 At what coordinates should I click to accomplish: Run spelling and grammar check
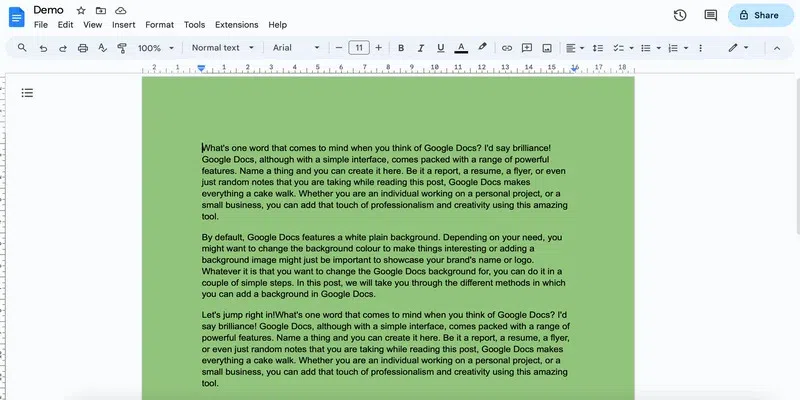[x=103, y=48]
